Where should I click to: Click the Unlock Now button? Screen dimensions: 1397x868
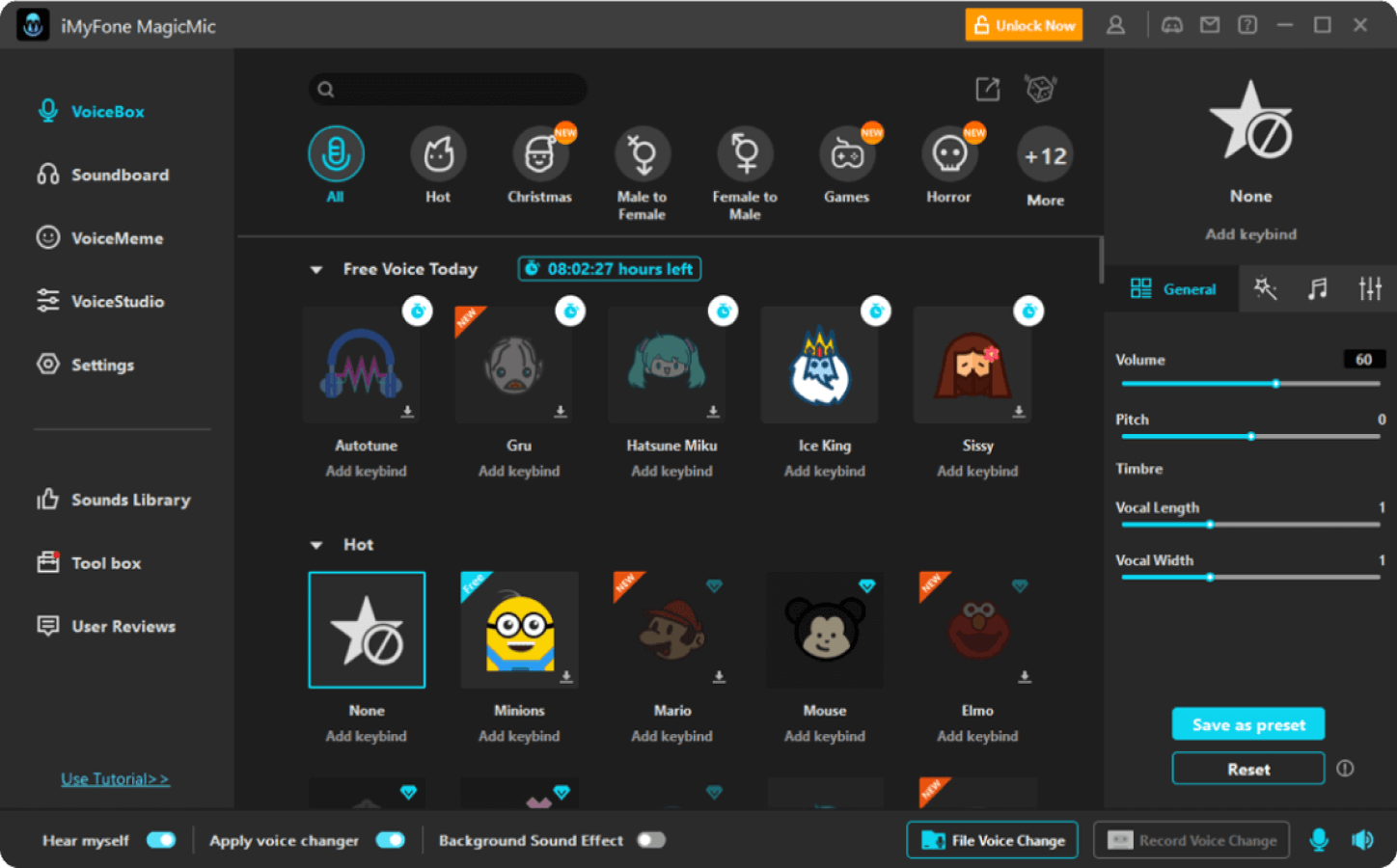(1024, 25)
